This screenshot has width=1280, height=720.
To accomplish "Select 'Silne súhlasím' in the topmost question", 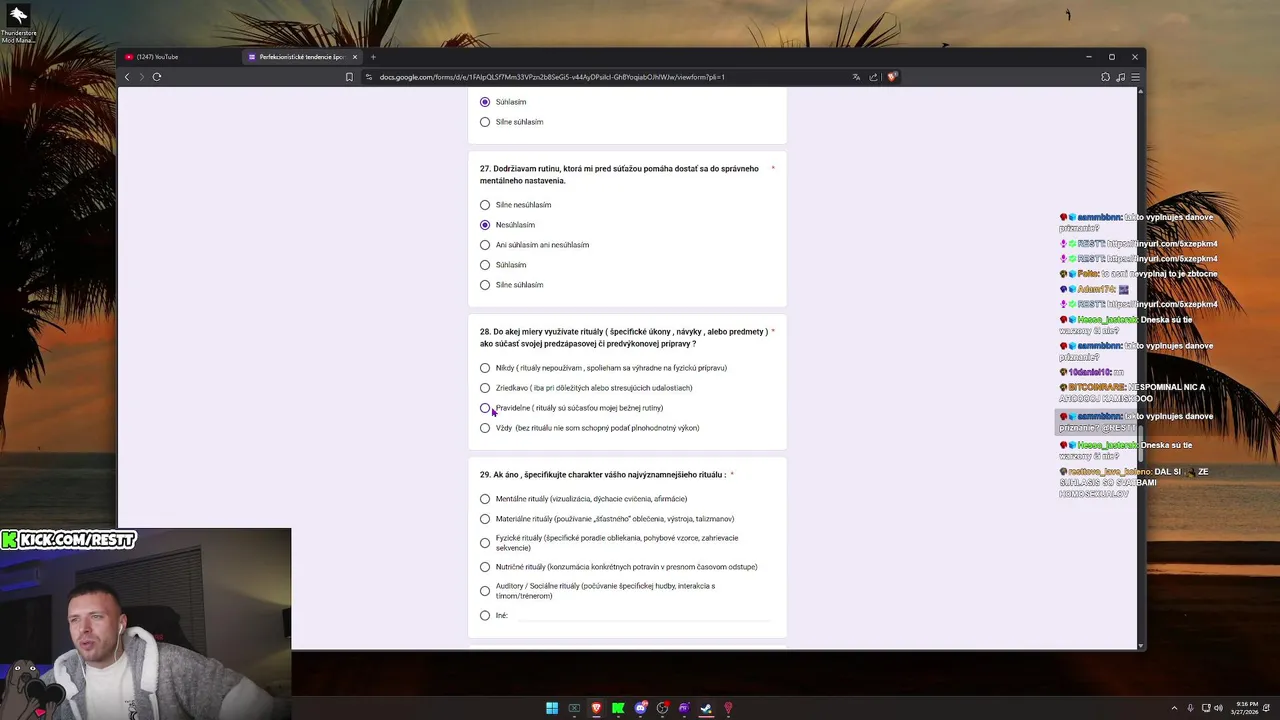I will pyautogui.click(x=485, y=122).
